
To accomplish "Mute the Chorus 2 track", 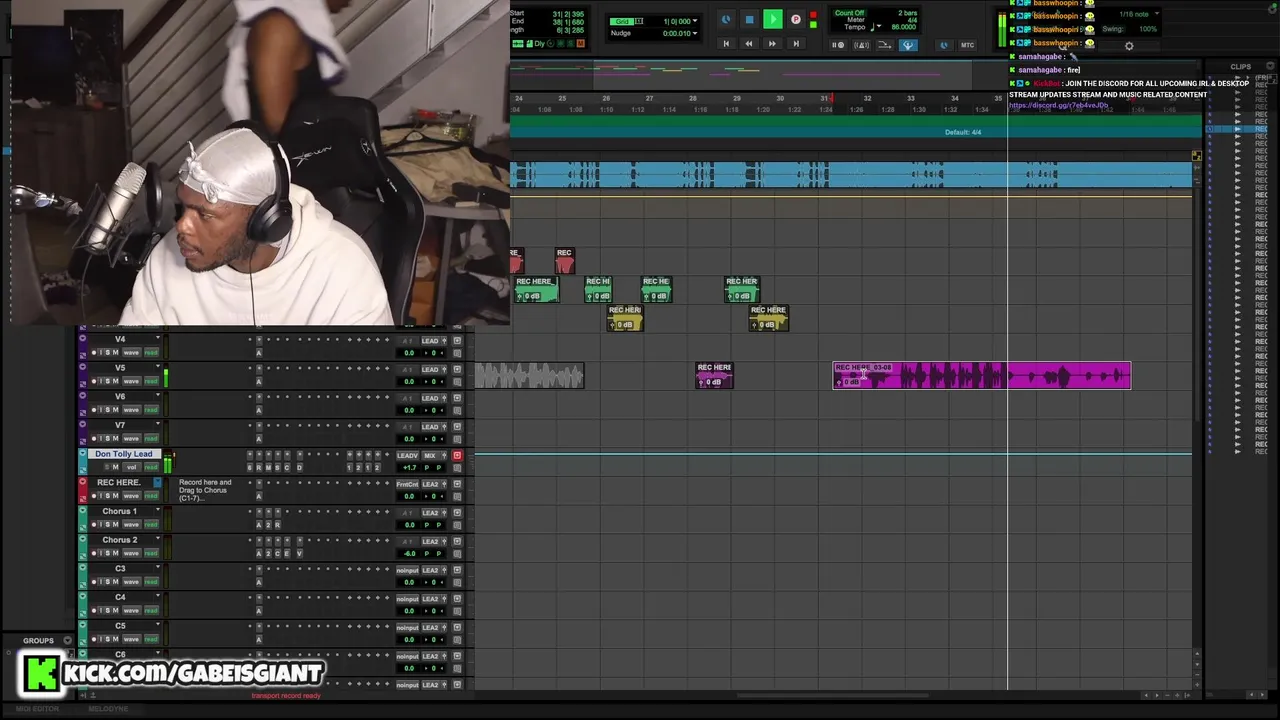I will coord(115,553).
